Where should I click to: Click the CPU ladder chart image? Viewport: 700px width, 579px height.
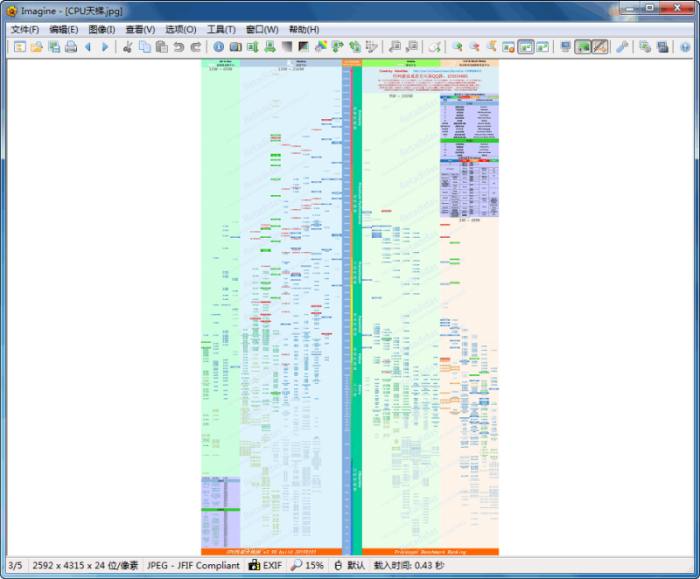coord(350,300)
